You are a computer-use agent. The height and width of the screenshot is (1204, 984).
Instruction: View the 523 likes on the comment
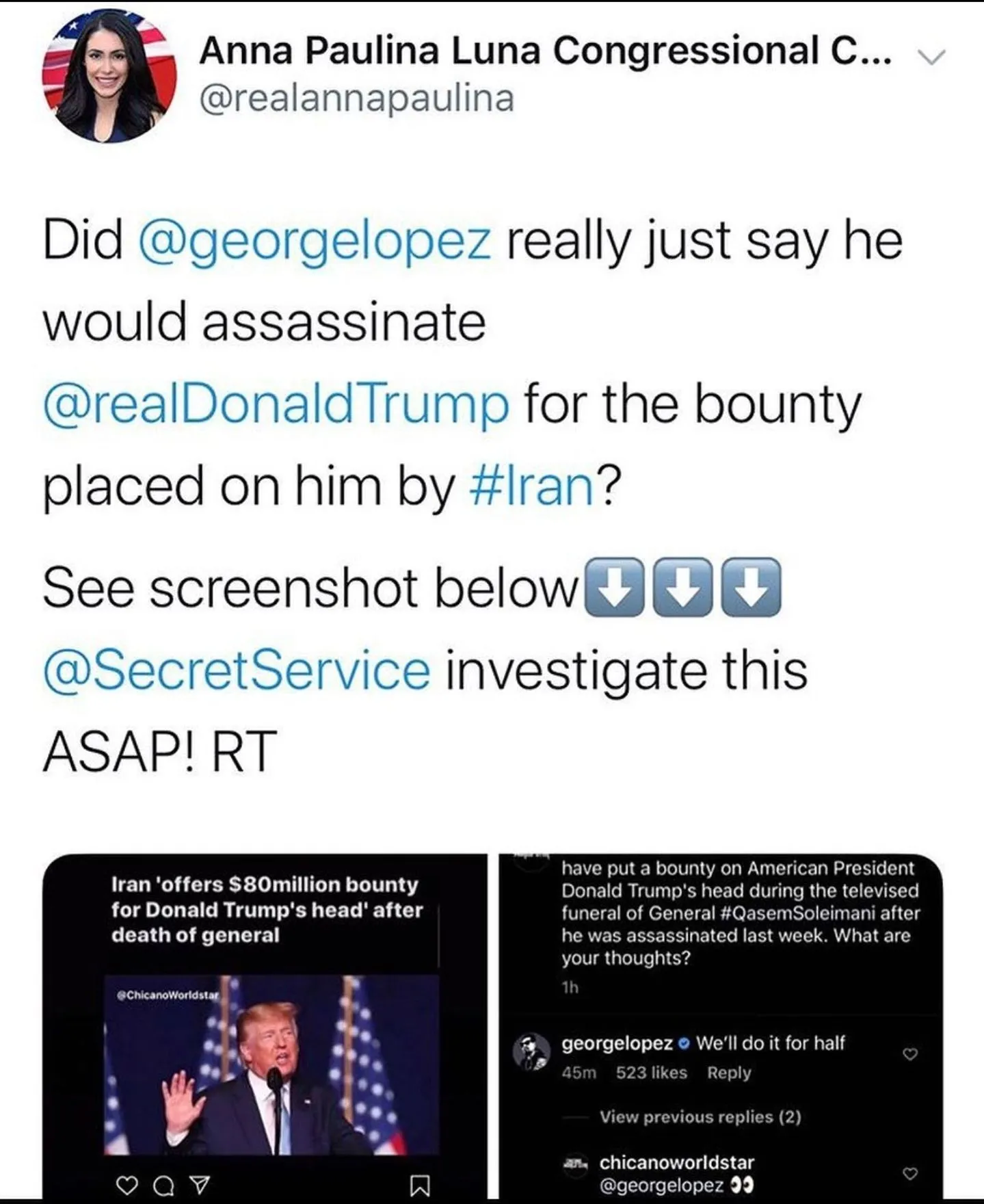[x=651, y=1073]
